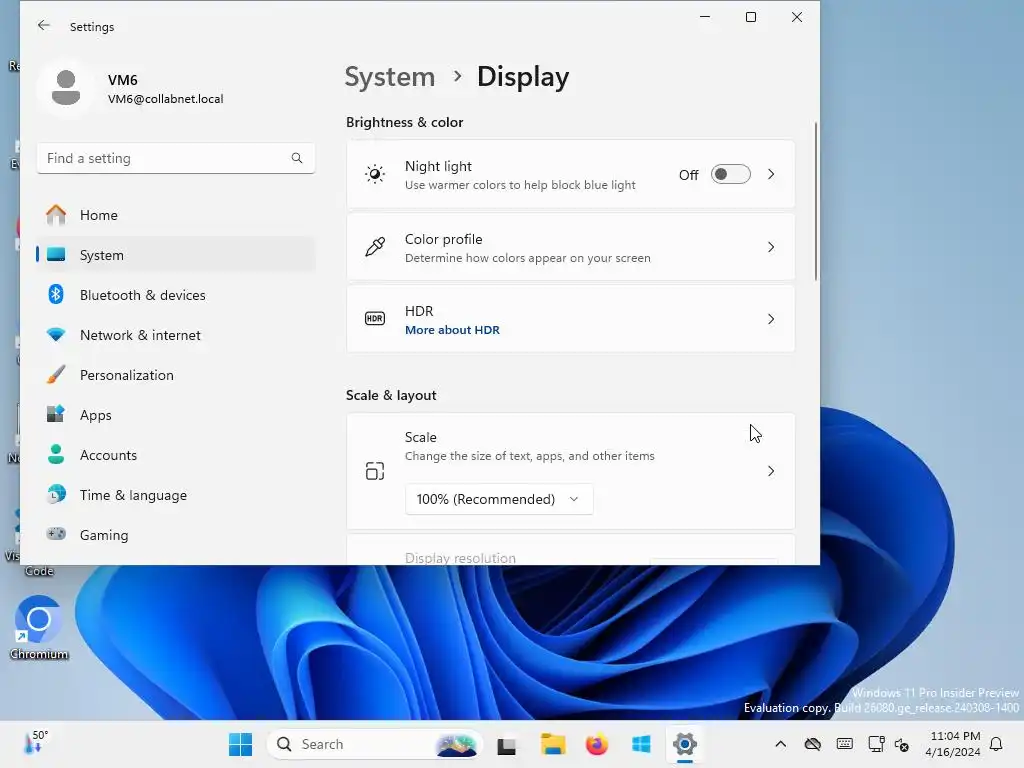The image size is (1024, 768).
Task: Click the taskbar clock showing 11:04 PM
Action: click(953, 744)
